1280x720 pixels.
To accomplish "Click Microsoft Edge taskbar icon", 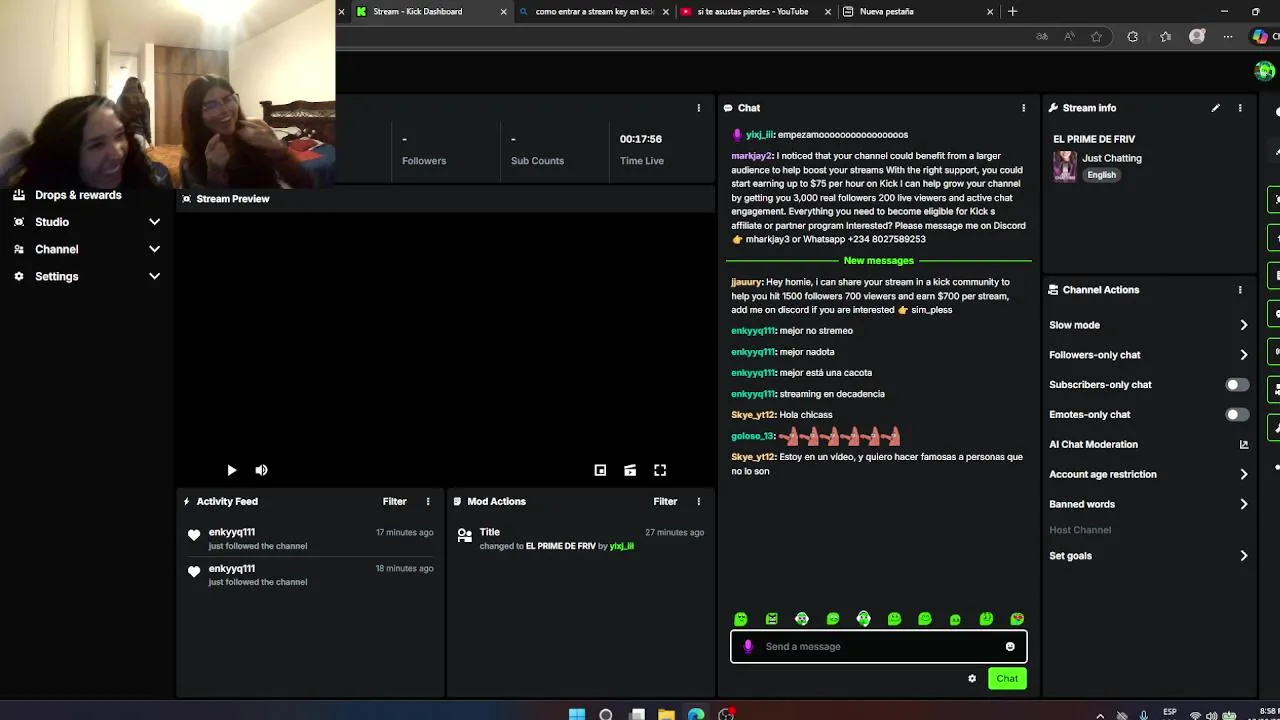I will pos(696,714).
